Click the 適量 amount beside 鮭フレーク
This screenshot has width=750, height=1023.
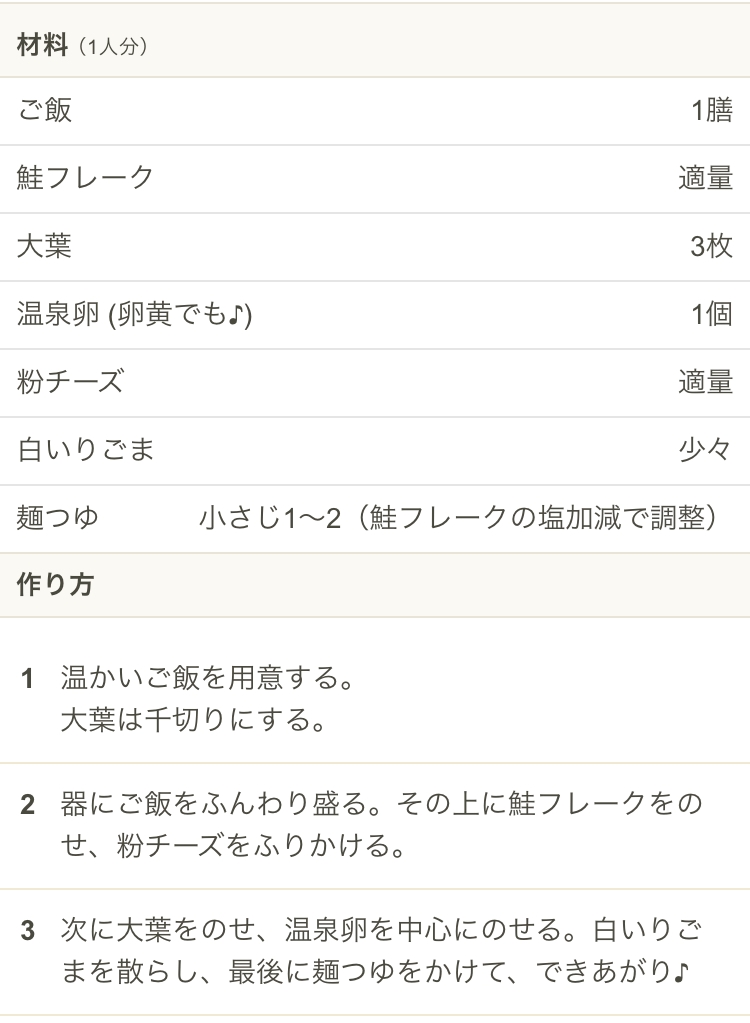tap(706, 178)
